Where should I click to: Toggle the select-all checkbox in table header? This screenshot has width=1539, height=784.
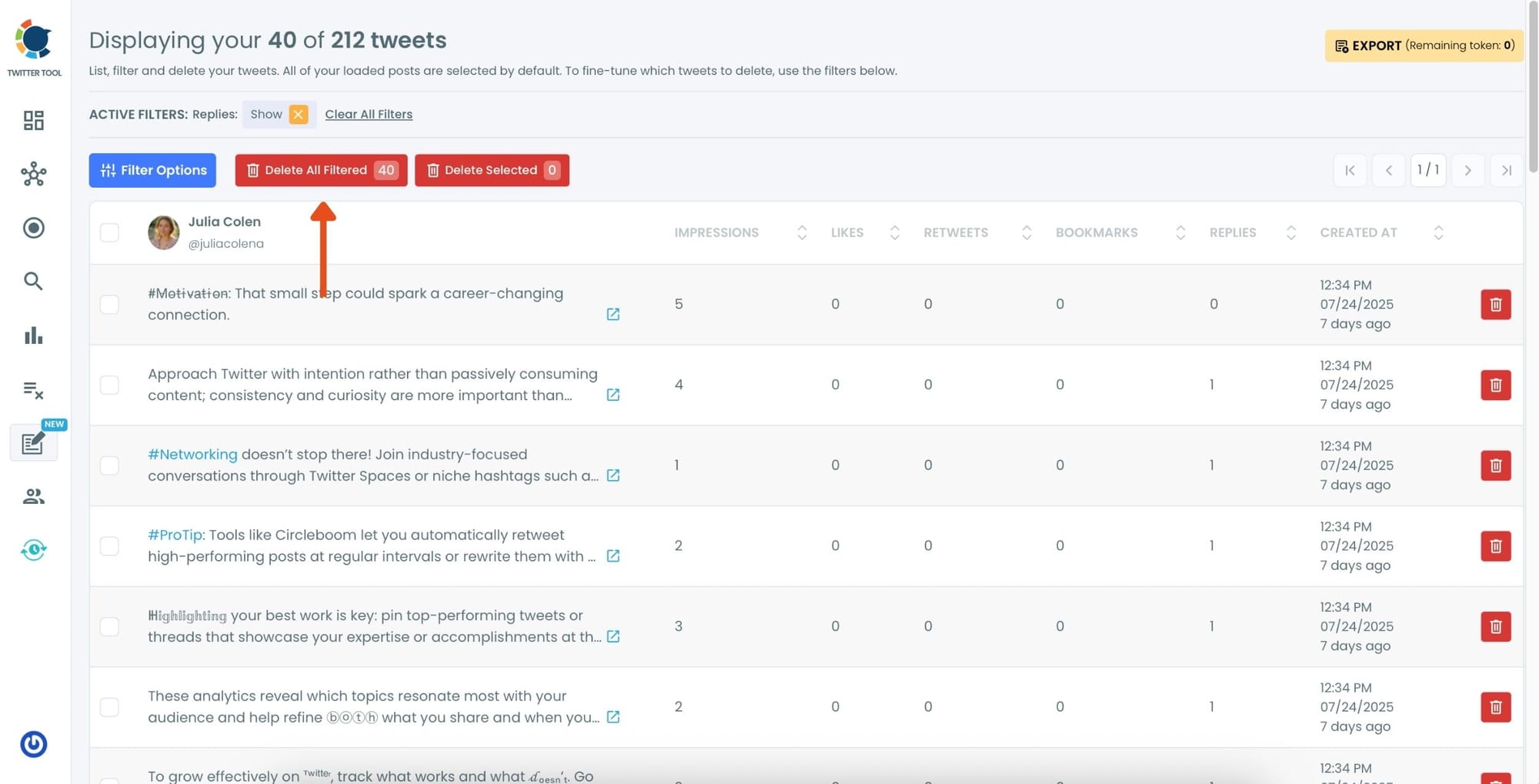click(x=109, y=232)
